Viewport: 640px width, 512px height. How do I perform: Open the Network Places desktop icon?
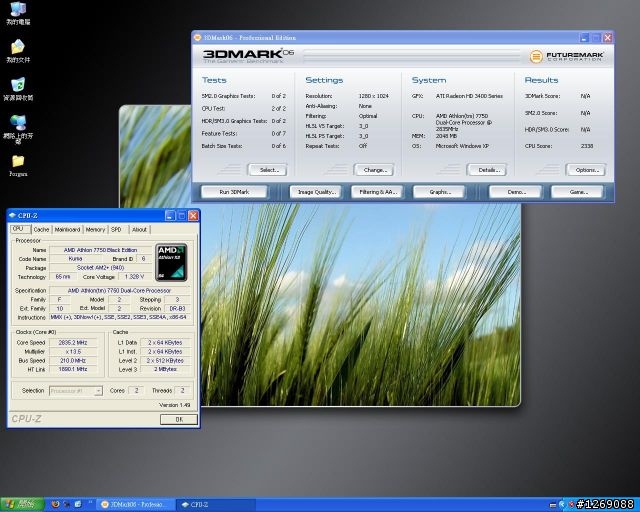[x=18, y=130]
